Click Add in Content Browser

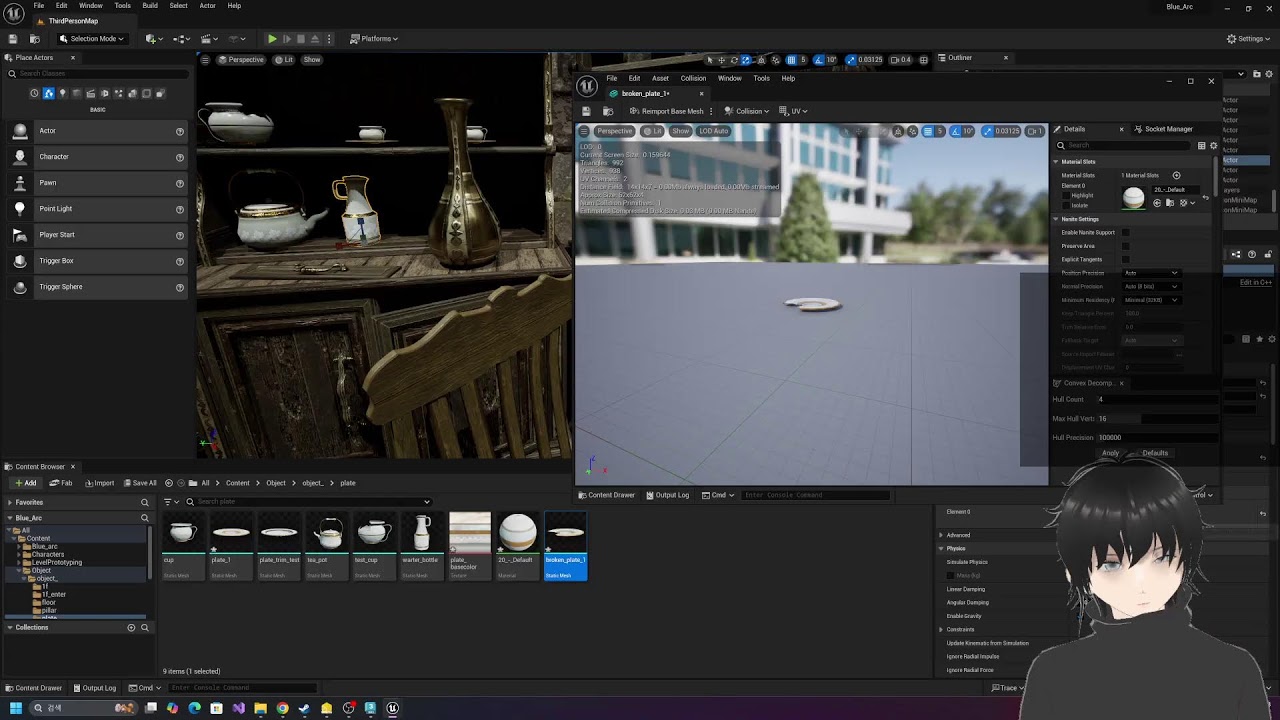tap(24, 483)
